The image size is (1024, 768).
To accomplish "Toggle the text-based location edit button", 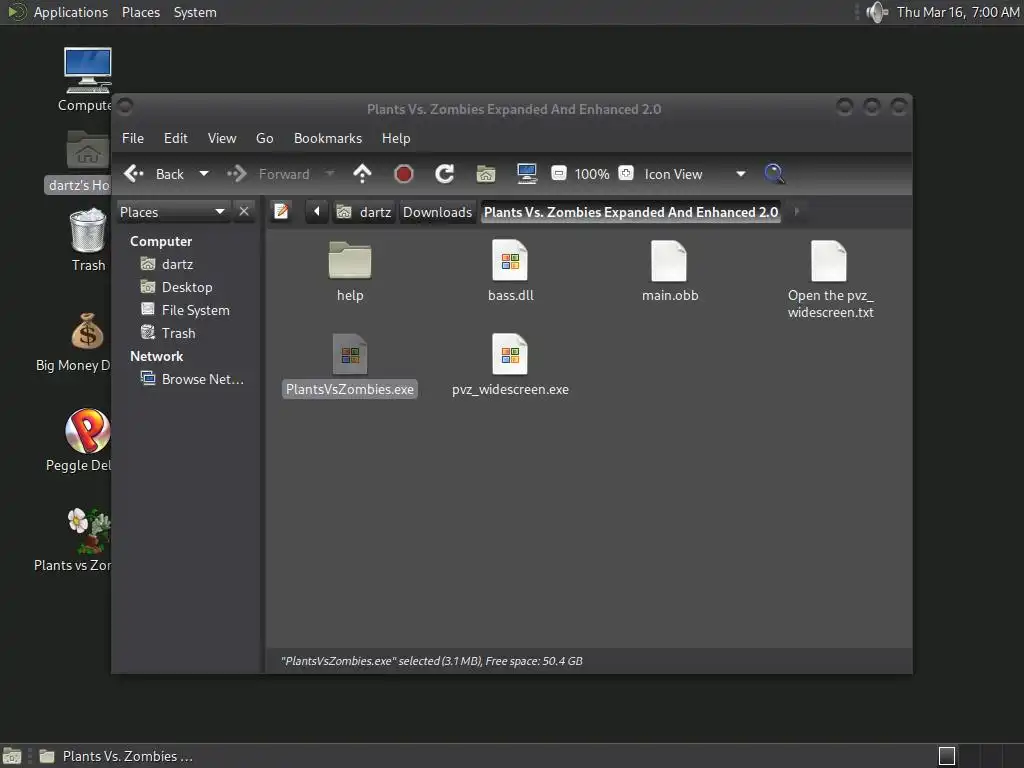I will tap(281, 212).
